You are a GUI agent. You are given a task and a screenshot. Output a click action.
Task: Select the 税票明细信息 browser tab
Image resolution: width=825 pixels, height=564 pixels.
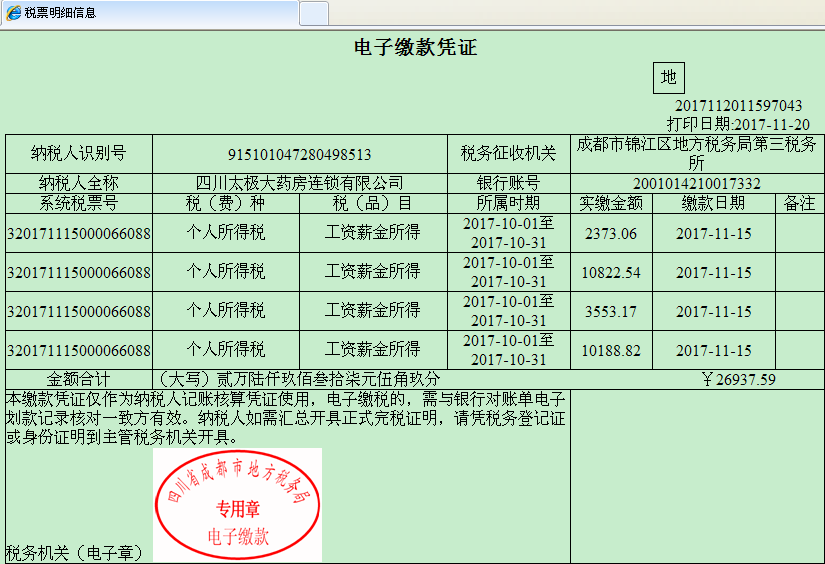[x=150, y=13]
